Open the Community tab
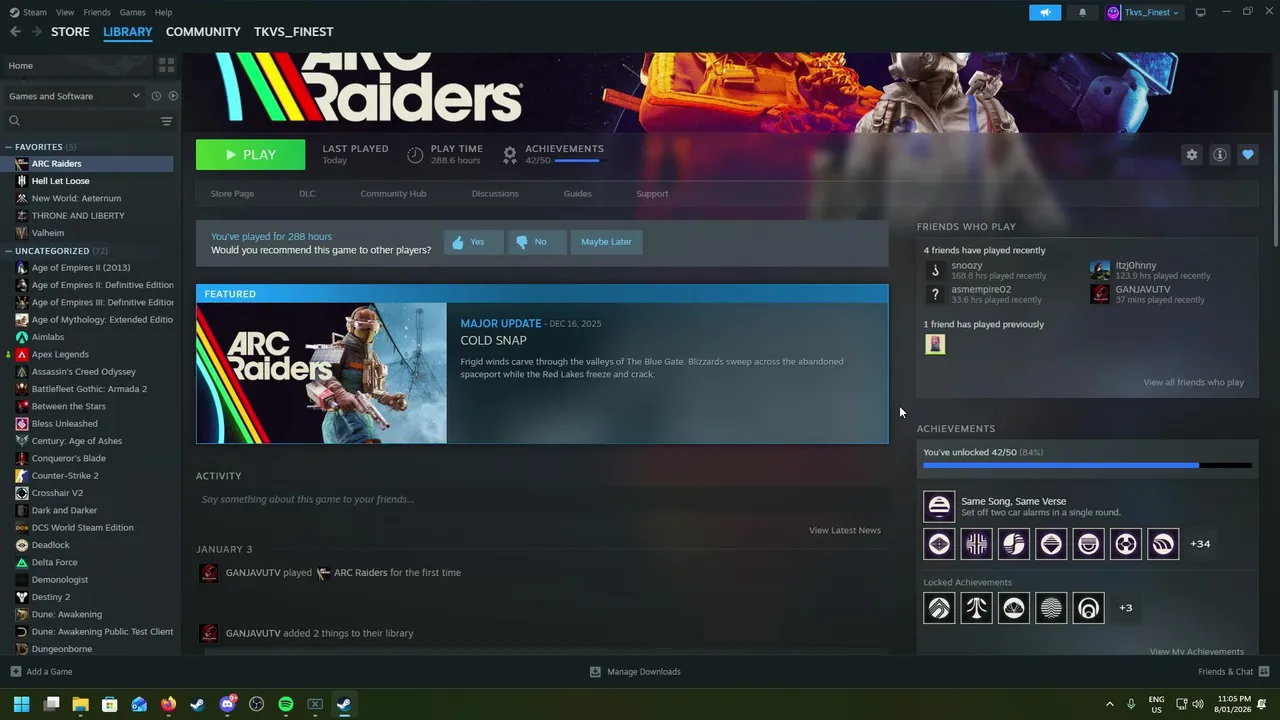1280x720 pixels. coord(203,32)
